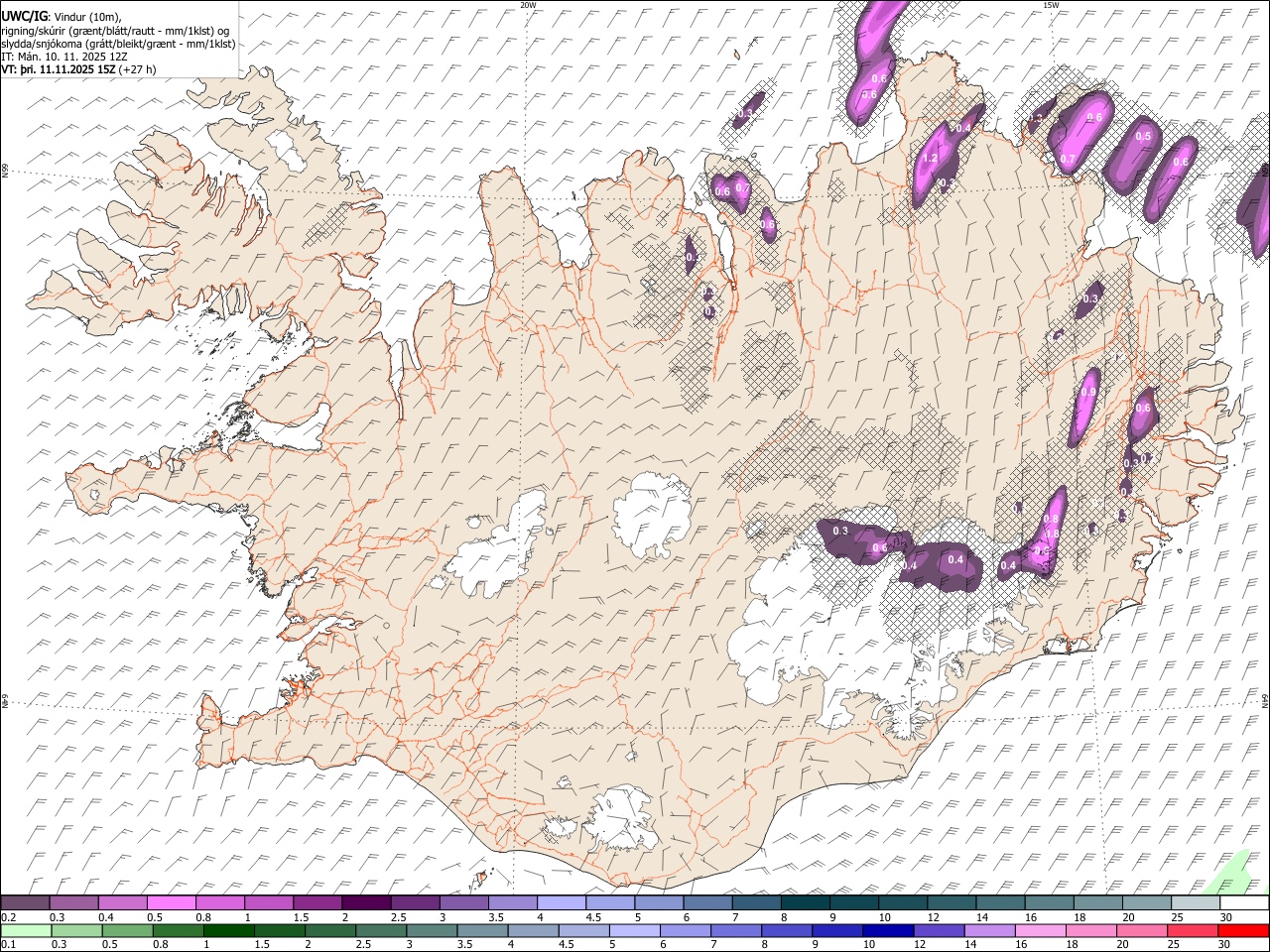Pick the blue rain swatch for 8–9 mm
Screen dimensions: 1270x952
point(786,930)
